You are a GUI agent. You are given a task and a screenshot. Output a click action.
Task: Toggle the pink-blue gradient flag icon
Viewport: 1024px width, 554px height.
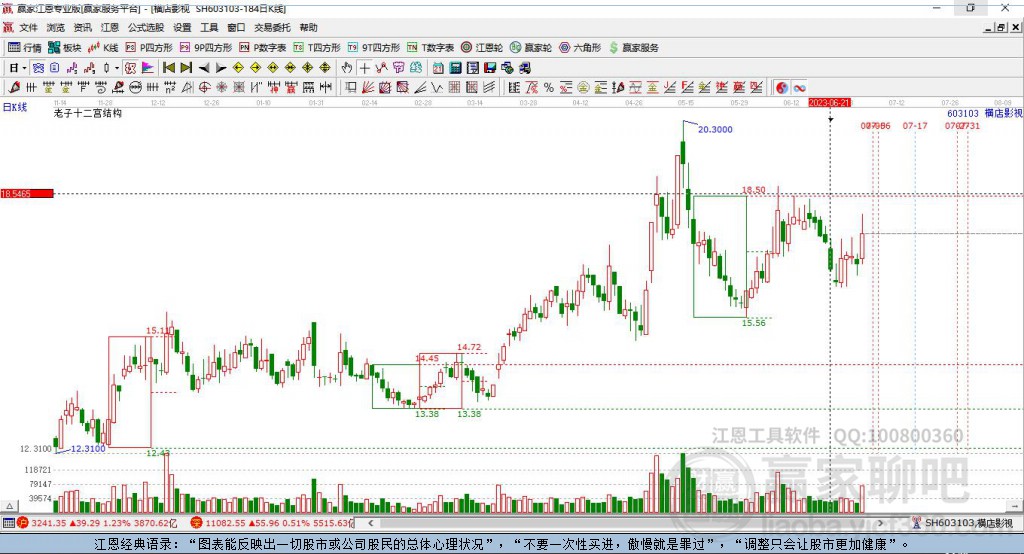click(148, 68)
